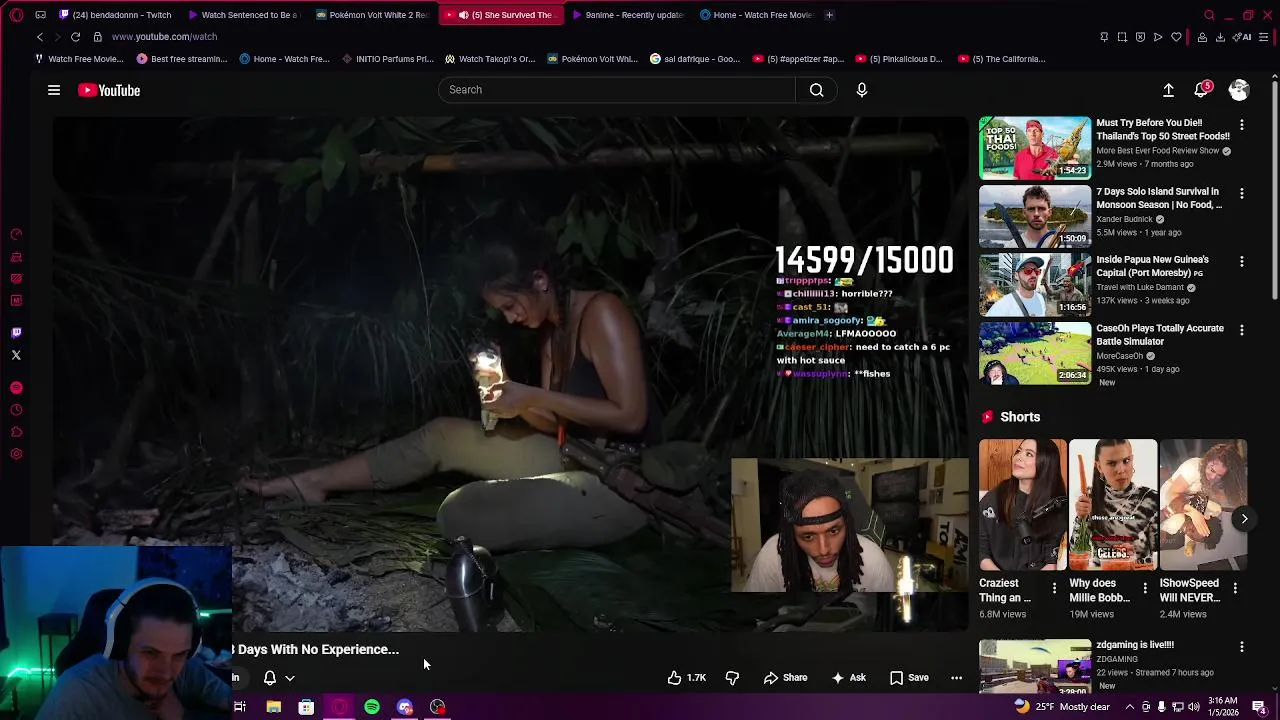Open options for Craziest Thing short
The image size is (1280, 720).
tap(1054, 588)
